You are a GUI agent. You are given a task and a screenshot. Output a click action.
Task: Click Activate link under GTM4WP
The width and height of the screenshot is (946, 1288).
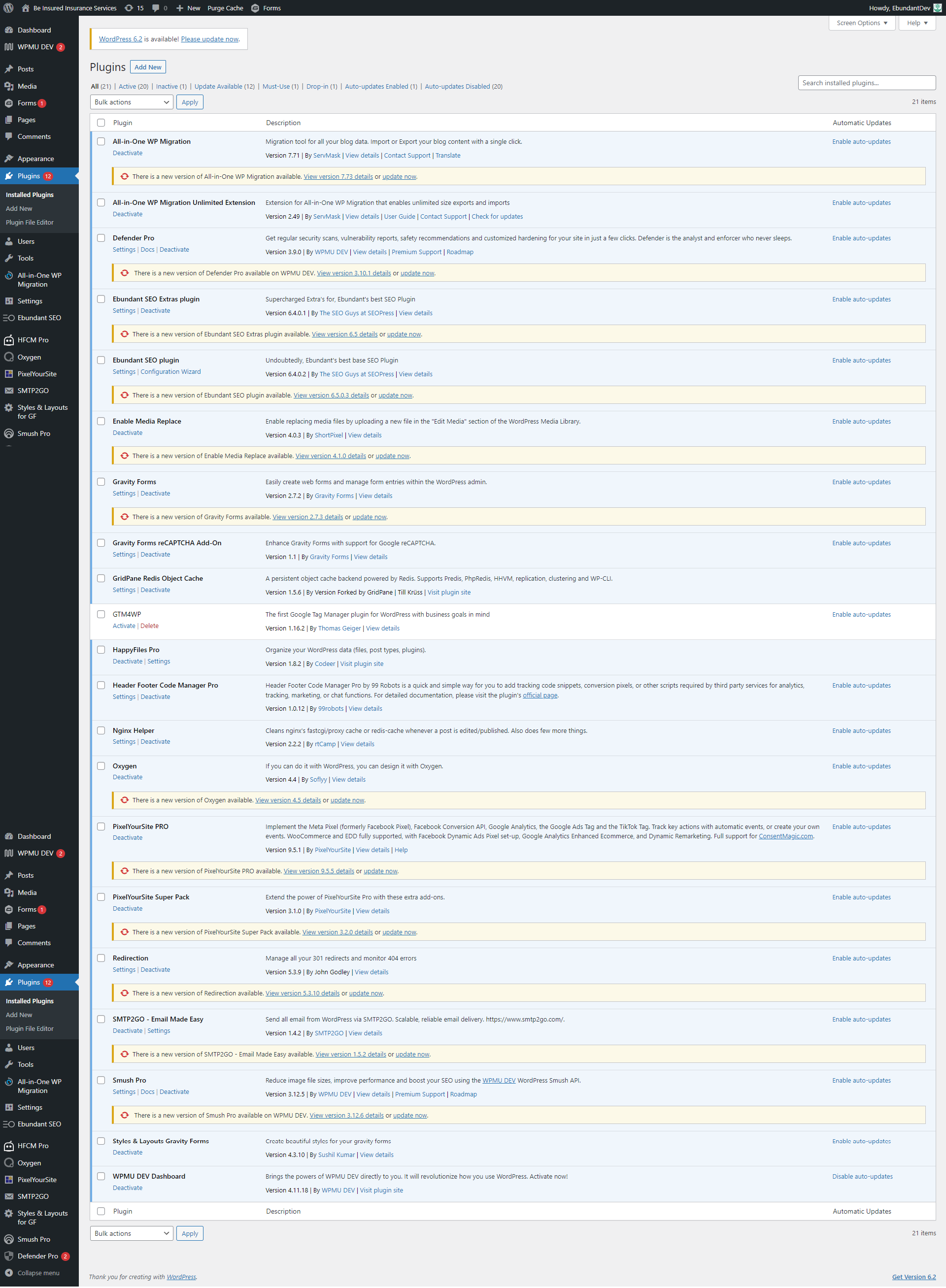pos(124,626)
